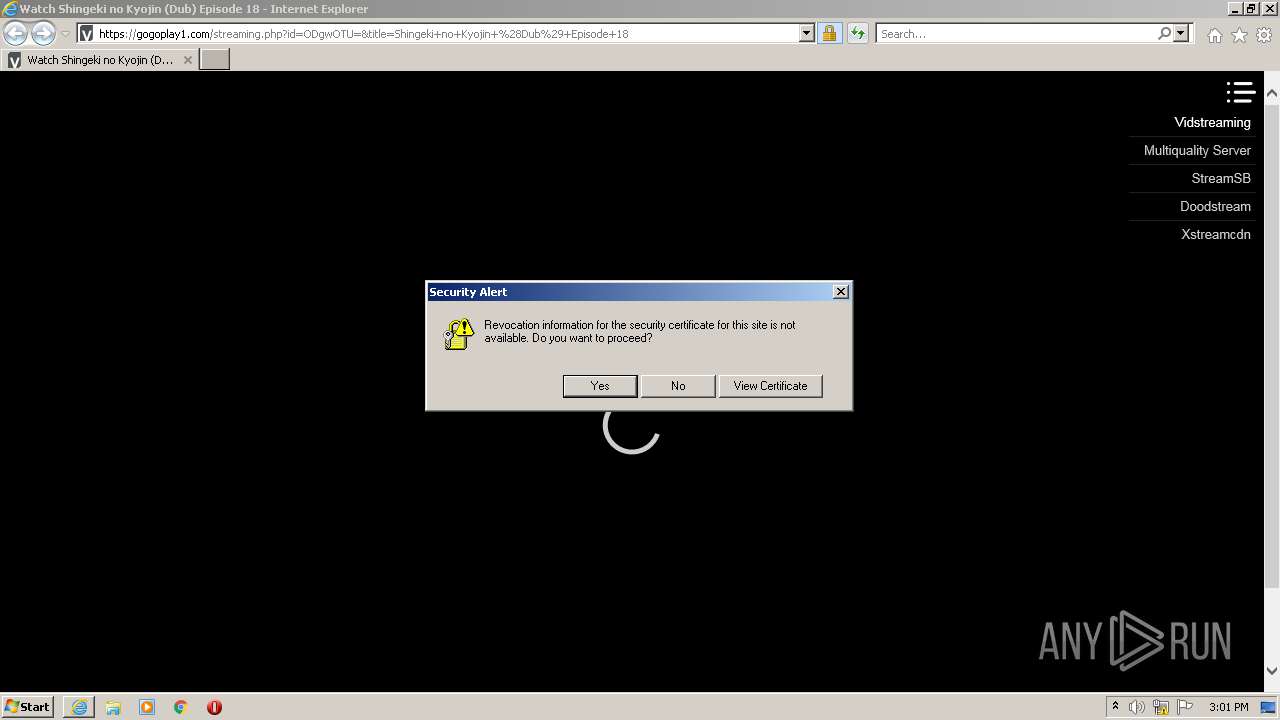Close the Security Alert dialog
The image size is (1280, 720).
point(841,291)
